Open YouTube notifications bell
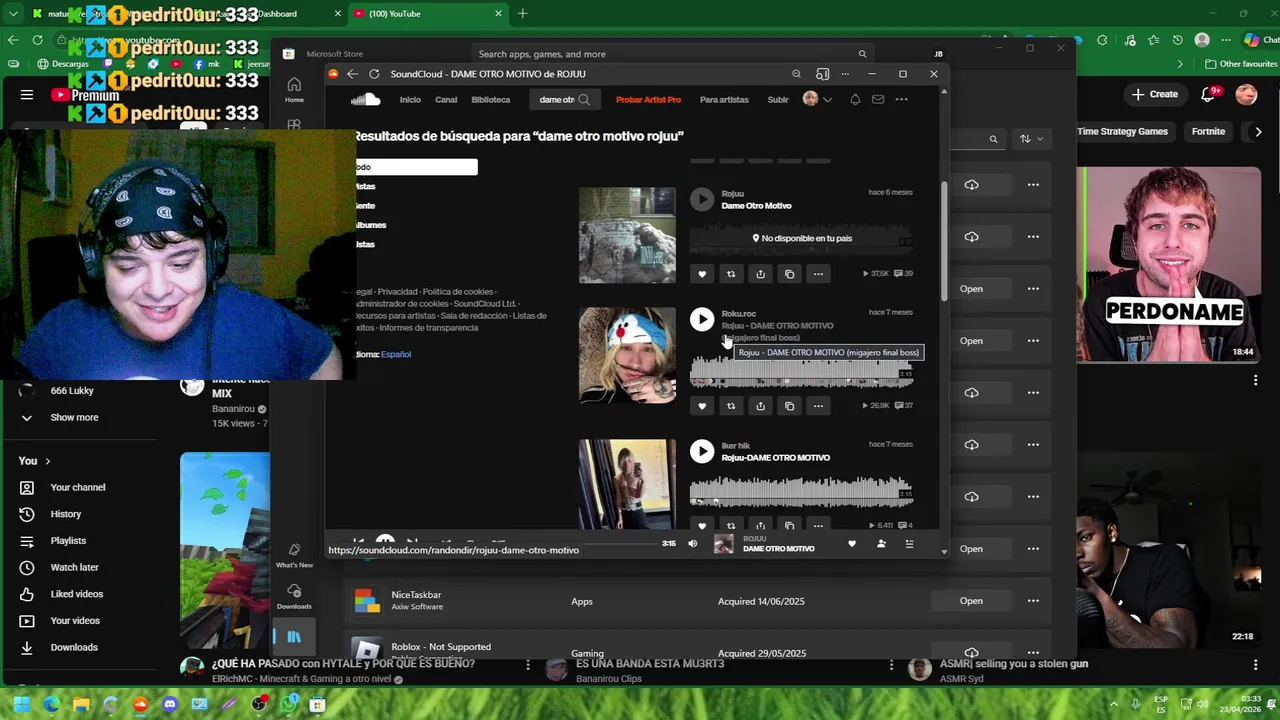The image size is (1280, 720). tap(1209, 94)
